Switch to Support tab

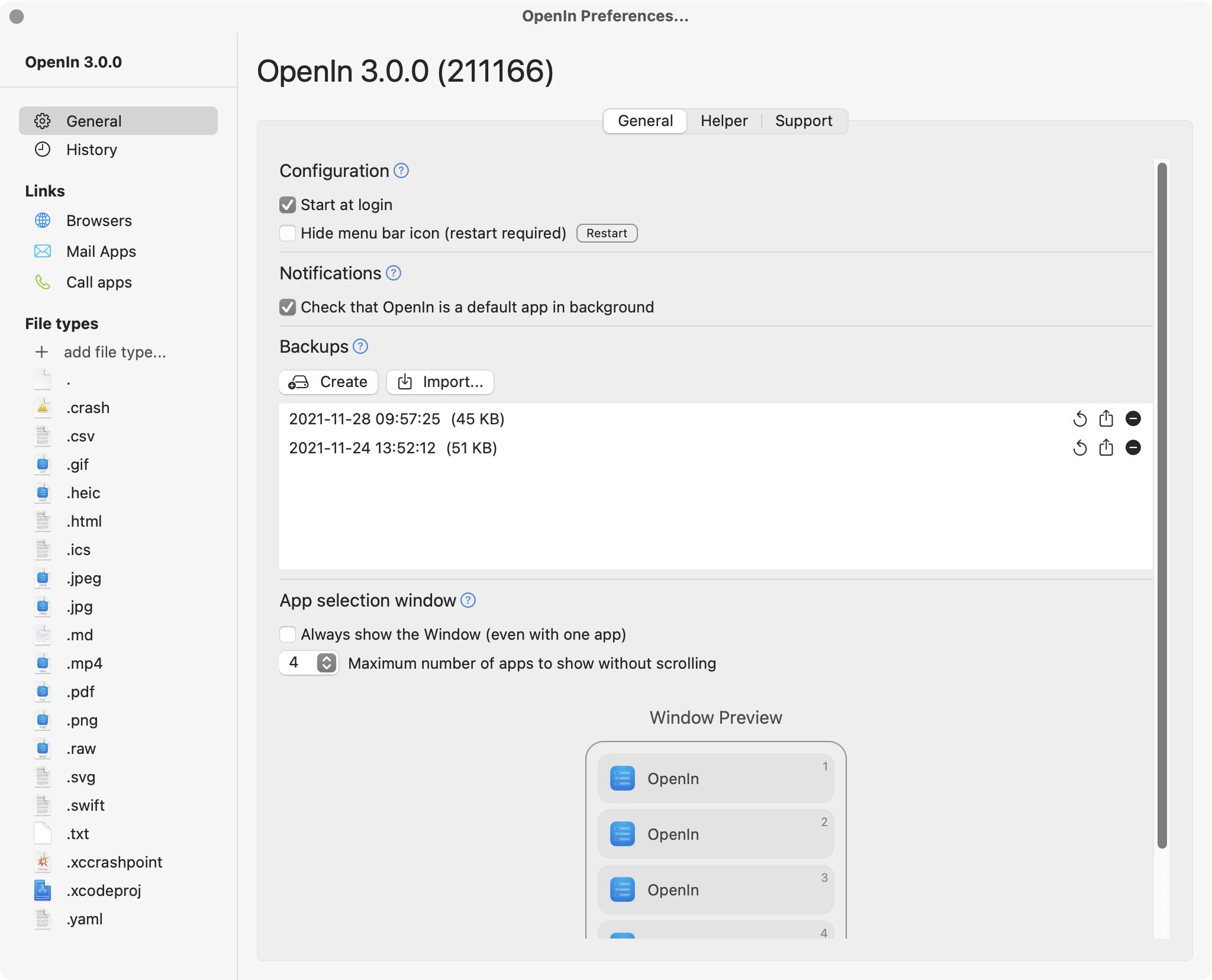coord(804,120)
